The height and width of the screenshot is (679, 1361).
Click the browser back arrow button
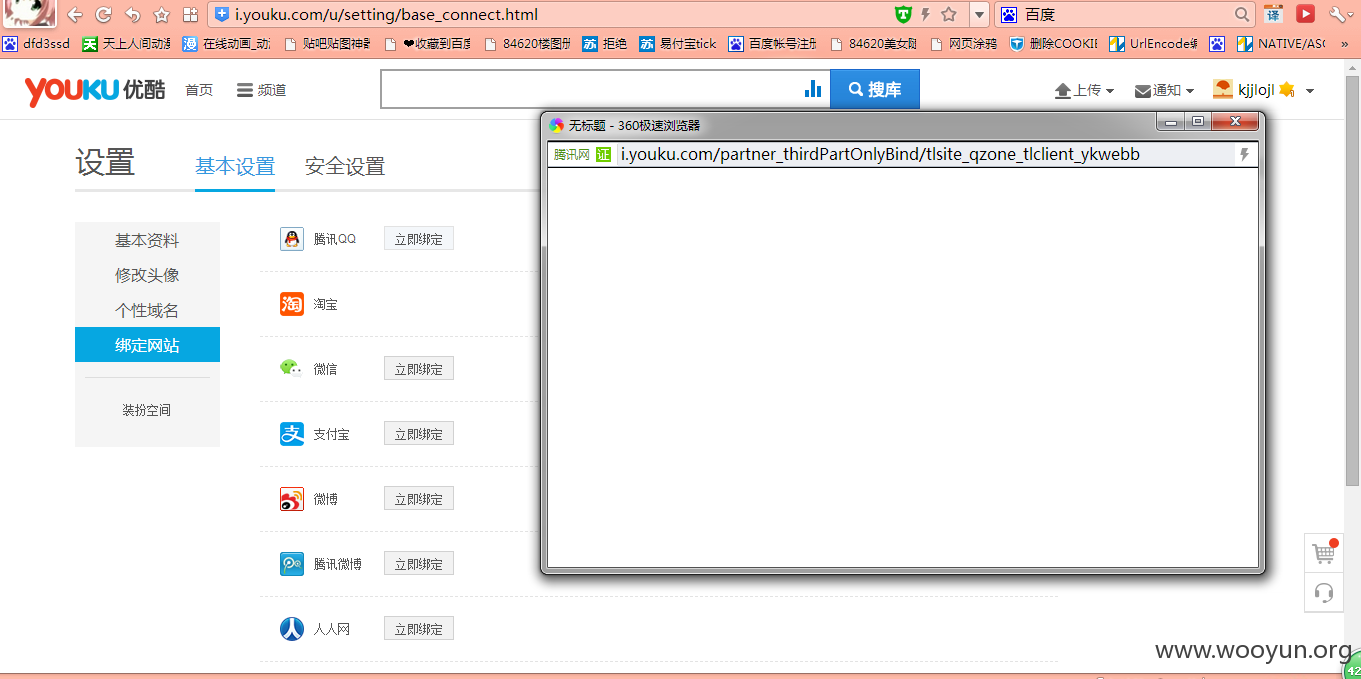74,15
